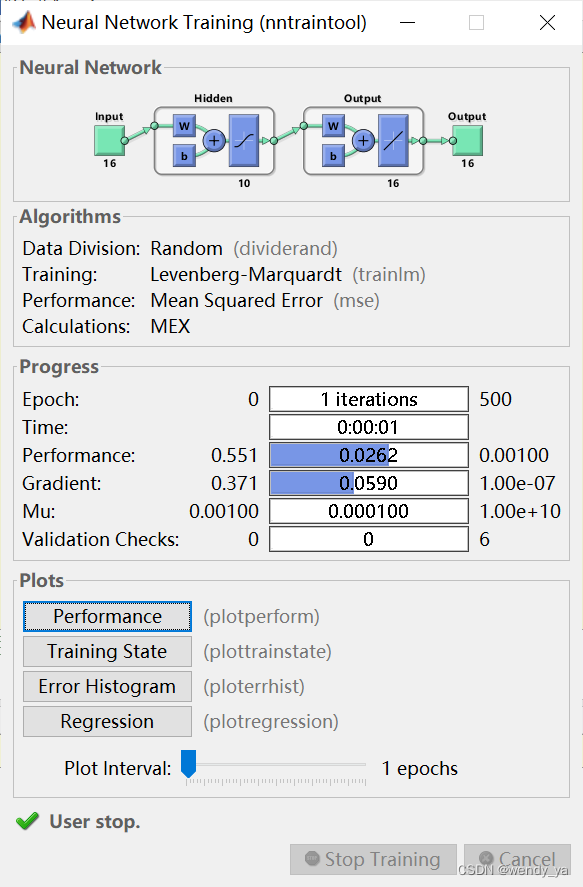583x887 pixels.
Task: Click the green checkmark status icon
Action: point(27,821)
